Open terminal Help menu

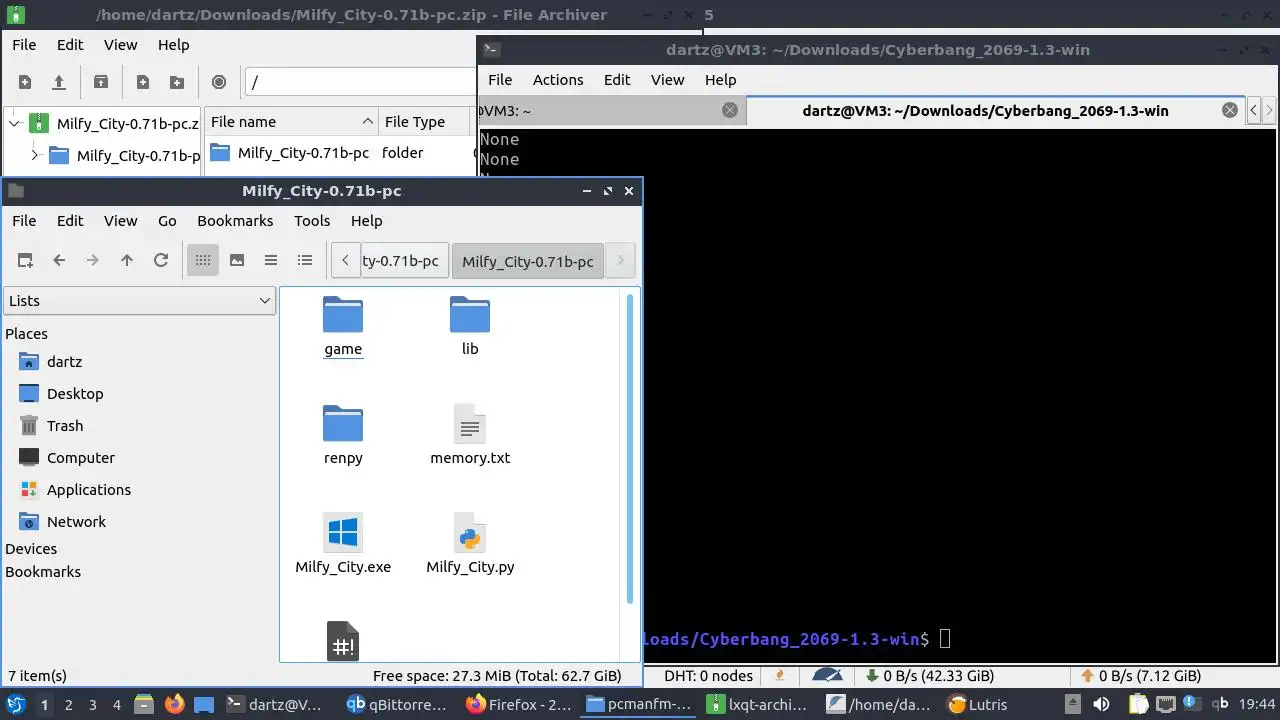tap(720, 80)
